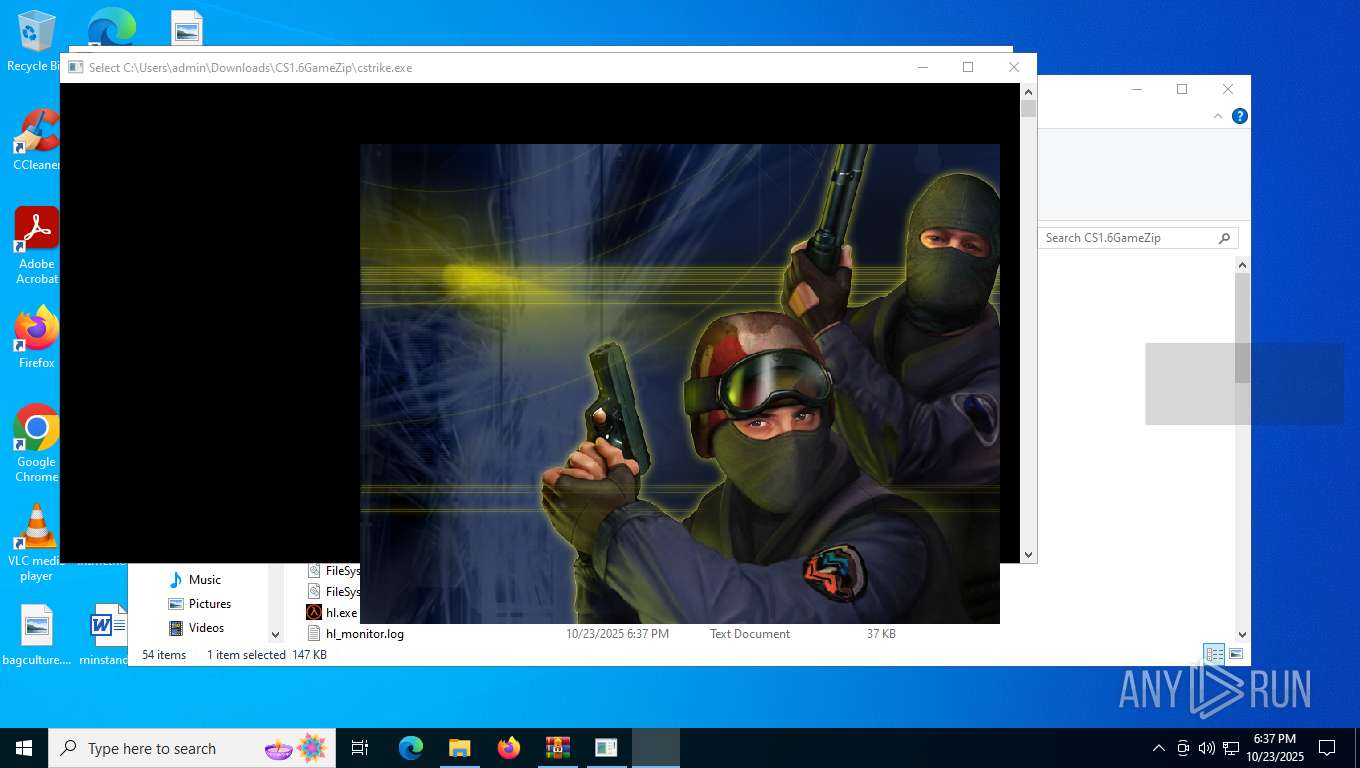Select the bagculture image file on desktop
Viewport: 1360px width, 768px height.
[x=36, y=636]
